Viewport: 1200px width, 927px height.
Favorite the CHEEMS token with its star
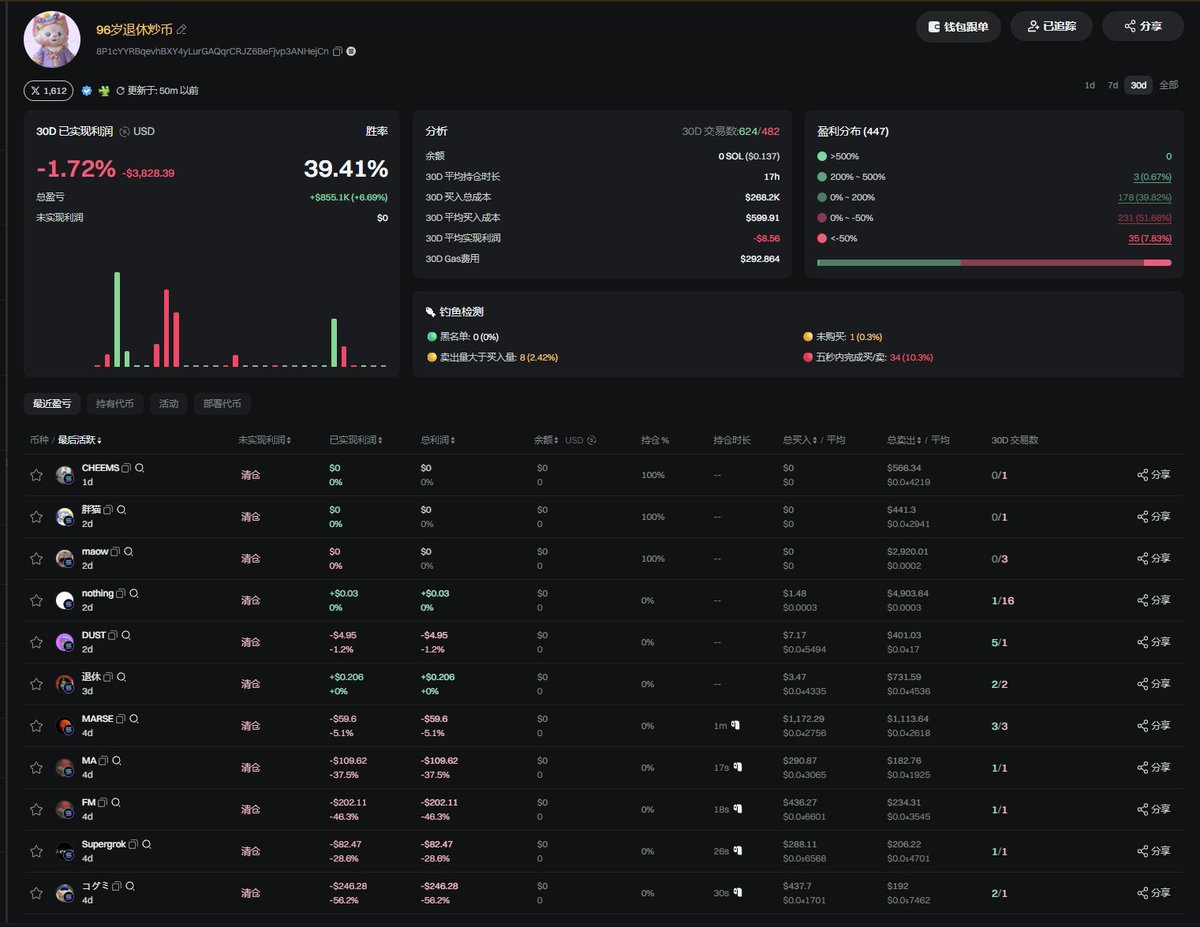(36, 475)
